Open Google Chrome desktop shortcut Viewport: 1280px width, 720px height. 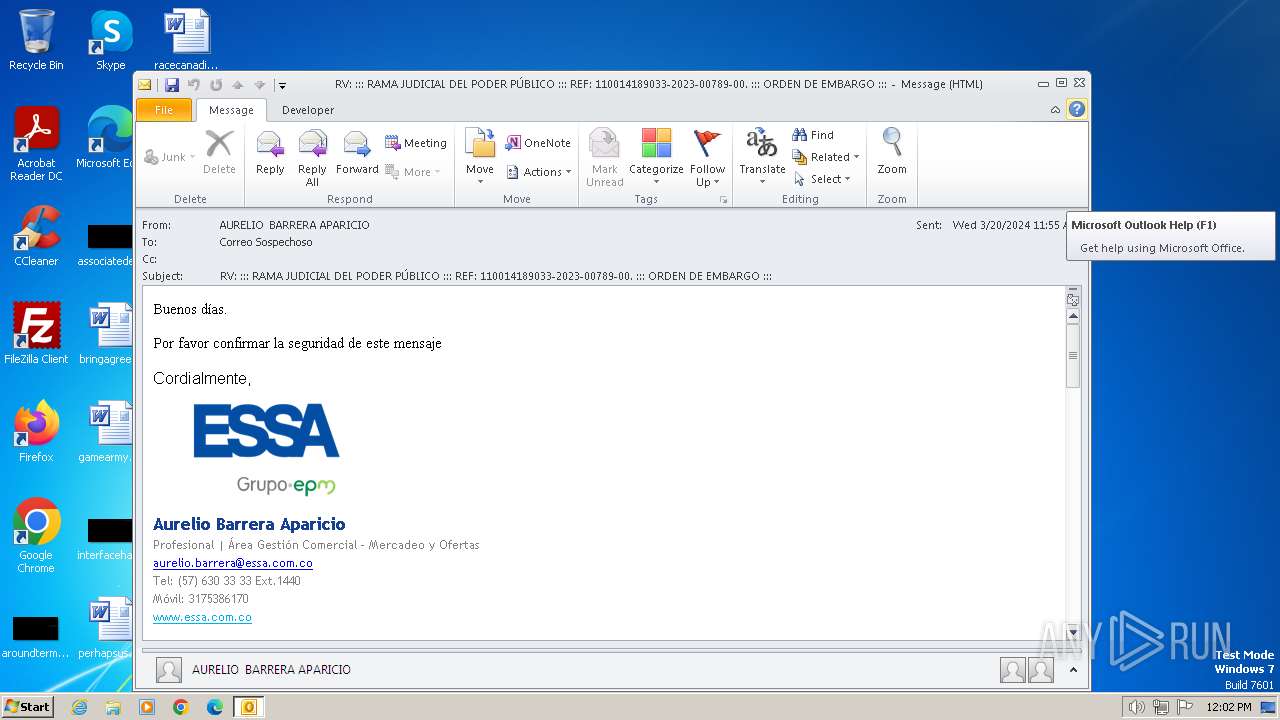(36, 536)
